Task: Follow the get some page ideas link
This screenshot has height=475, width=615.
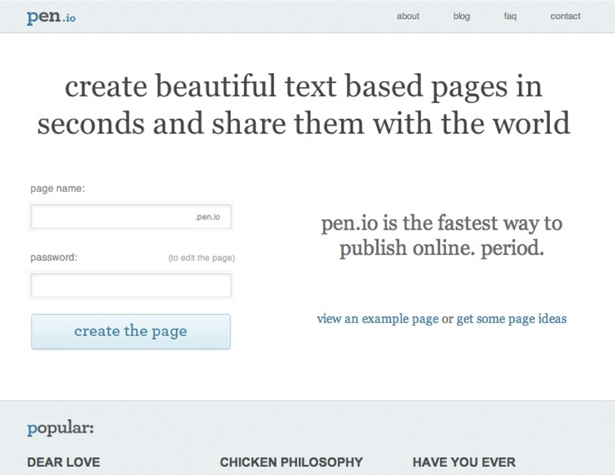Action: pyautogui.click(x=511, y=319)
